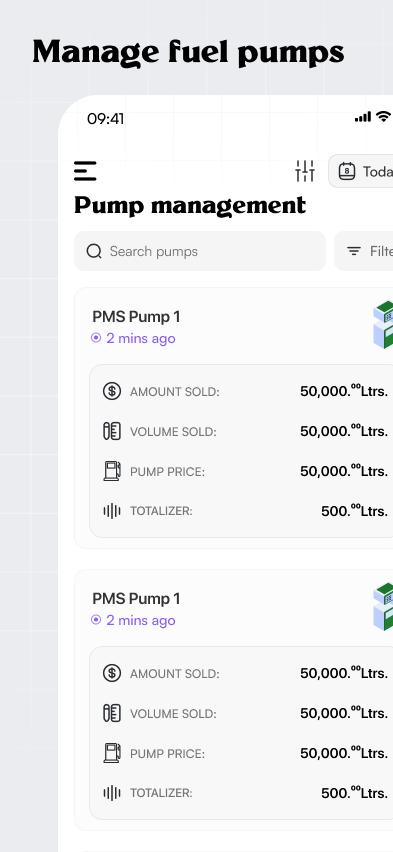Open the slider adjustments settings icon
The width and height of the screenshot is (393, 852).
click(x=305, y=171)
